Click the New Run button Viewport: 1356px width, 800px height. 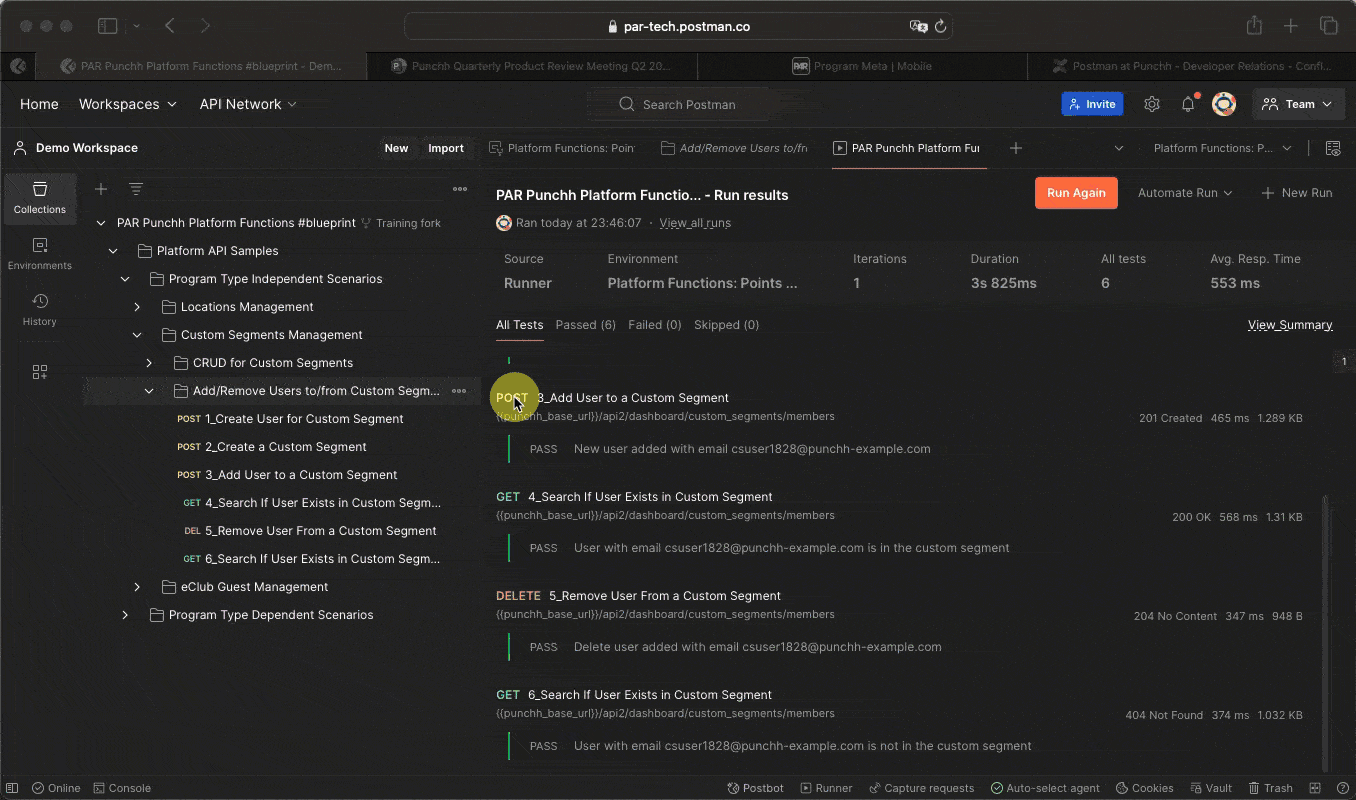[1297, 193]
